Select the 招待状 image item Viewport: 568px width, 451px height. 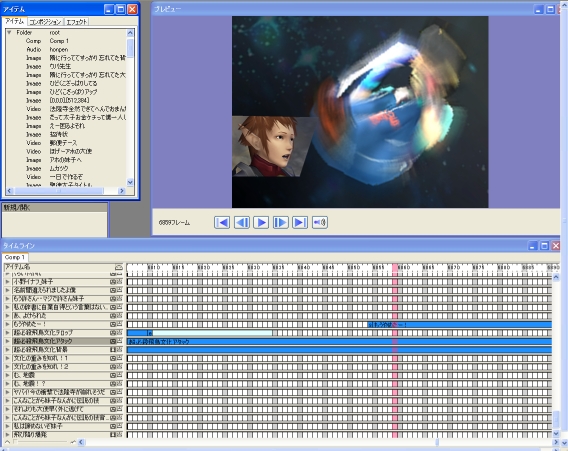tap(59, 134)
